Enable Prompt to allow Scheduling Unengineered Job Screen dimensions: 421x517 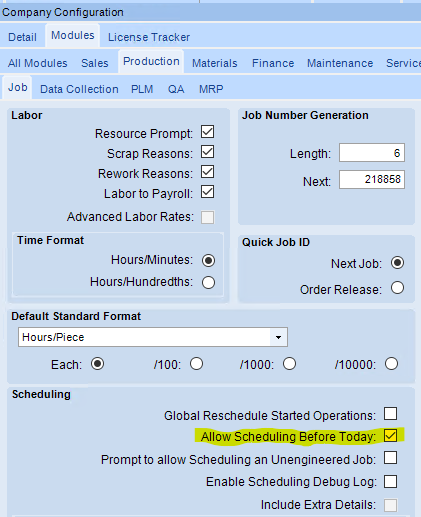390,458
